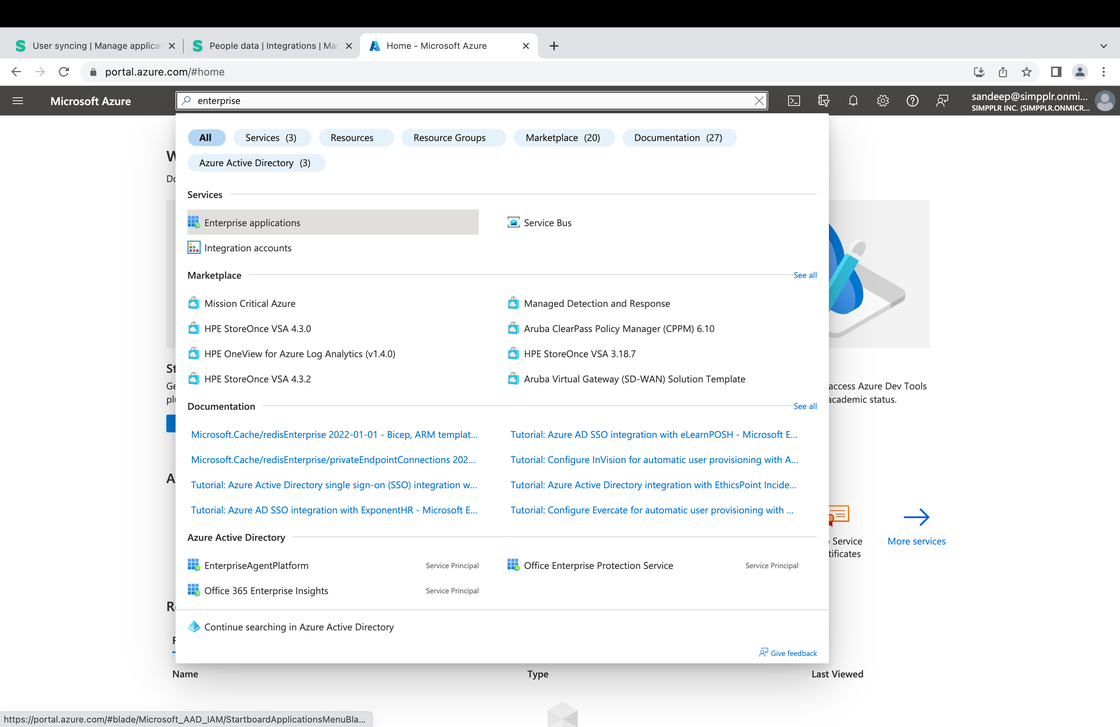This screenshot has height=727, width=1120.
Task: Filter by Azure Active Directory (3)
Action: pyautogui.click(x=255, y=163)
